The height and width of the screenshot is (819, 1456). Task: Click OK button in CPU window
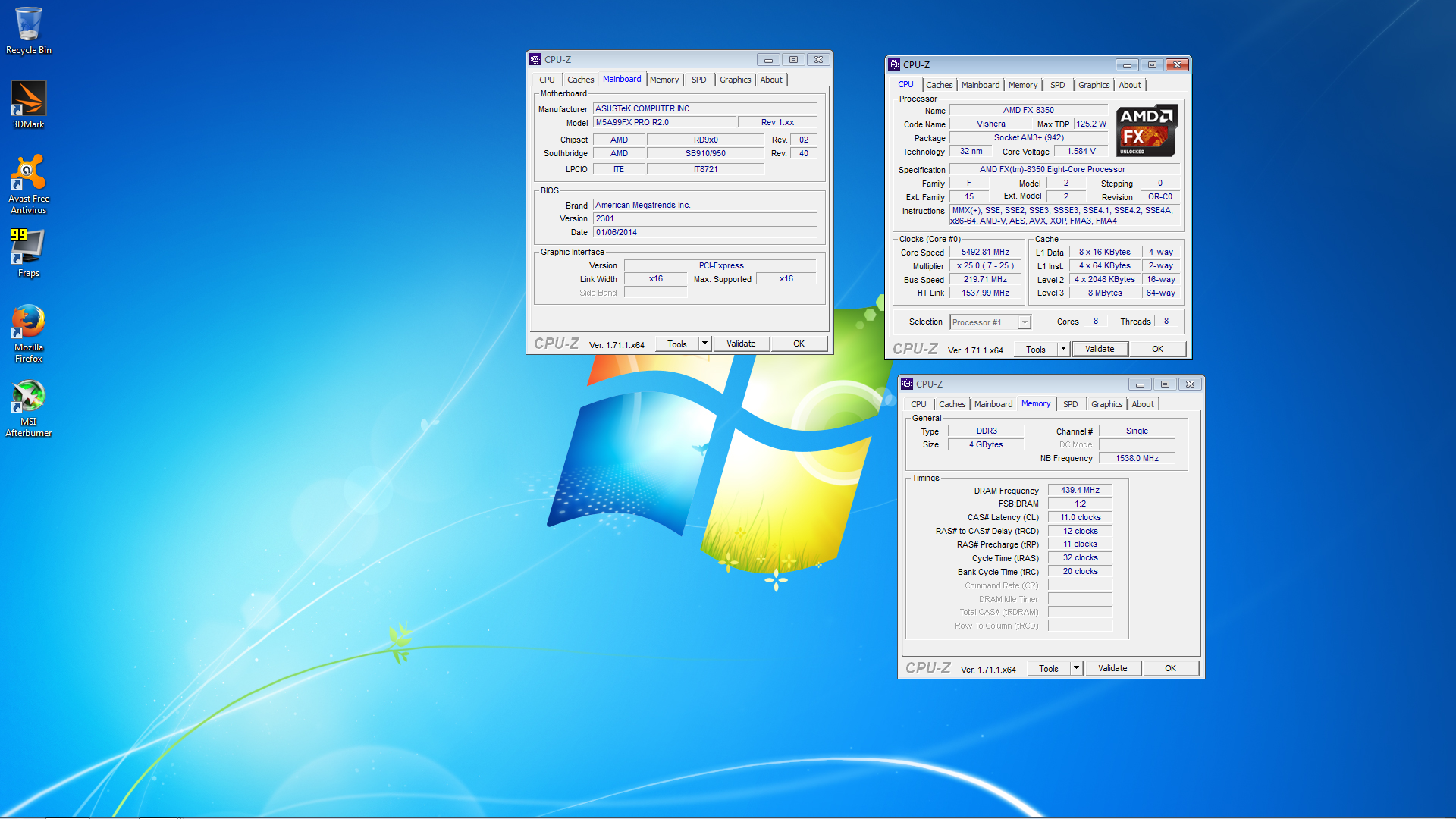[x=1157, y=349]
